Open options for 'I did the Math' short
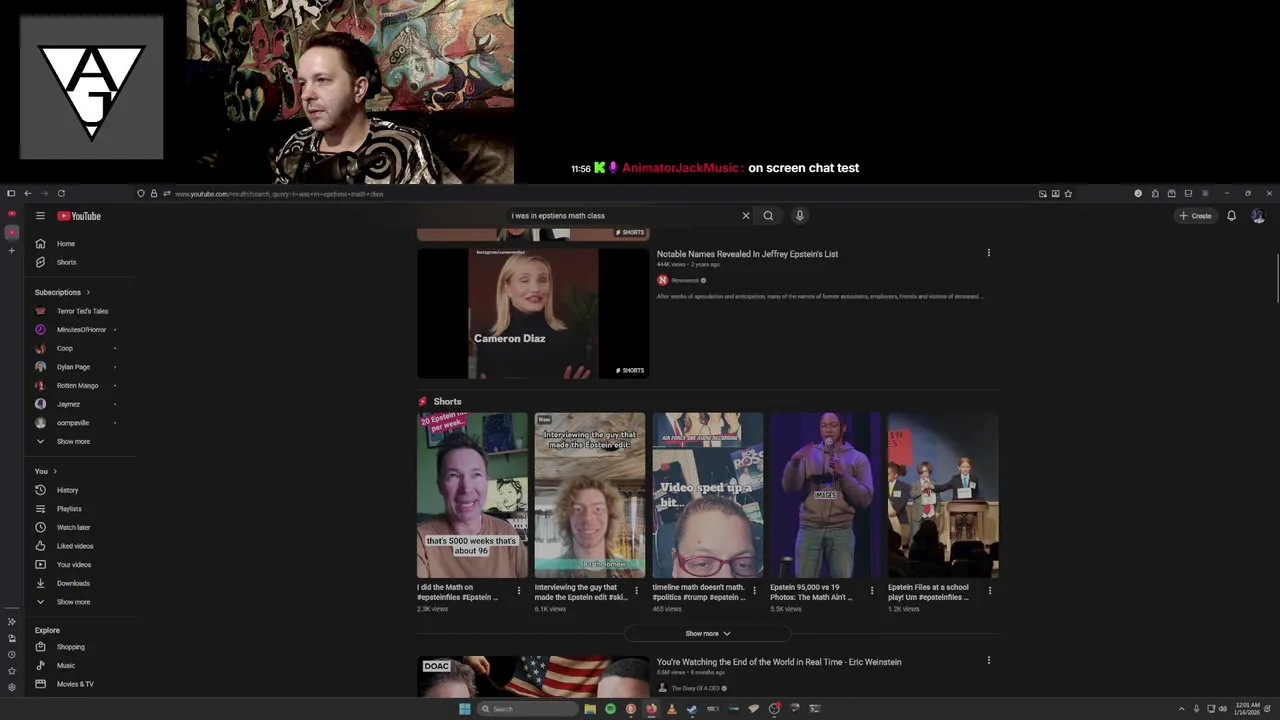 coord(518,591)
